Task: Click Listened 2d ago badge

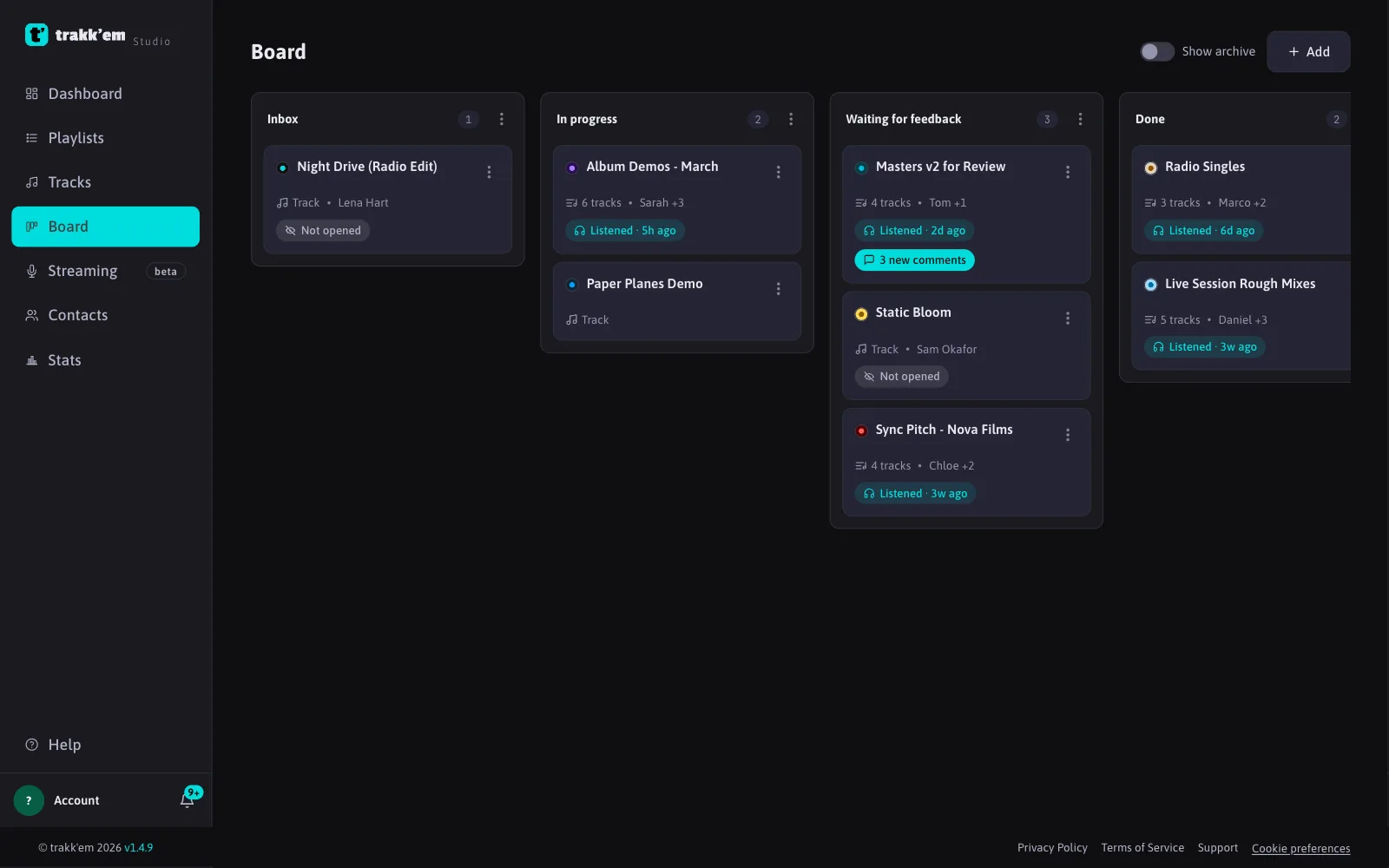Action: [914, 231]
